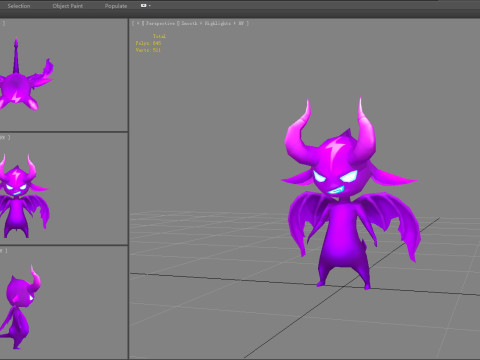Open the Selection ribbon tab
Viewport: 480px width, 360px height.
tap(19, 6)
